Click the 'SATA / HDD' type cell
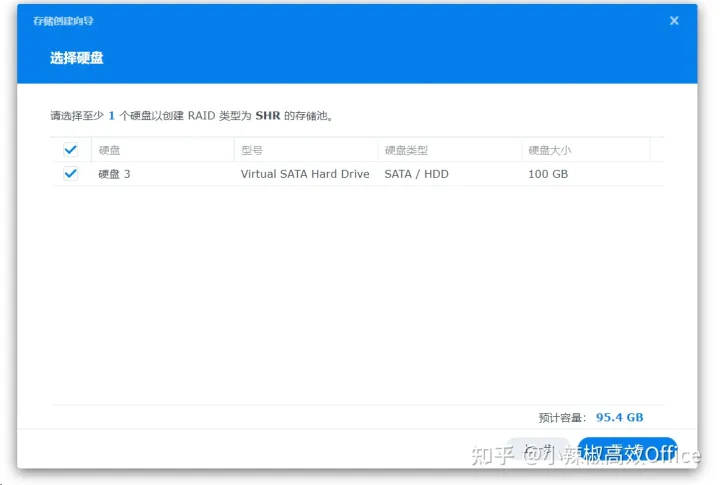Image resolution: width=720 pixels, height=485 pixels. point(416,174)
